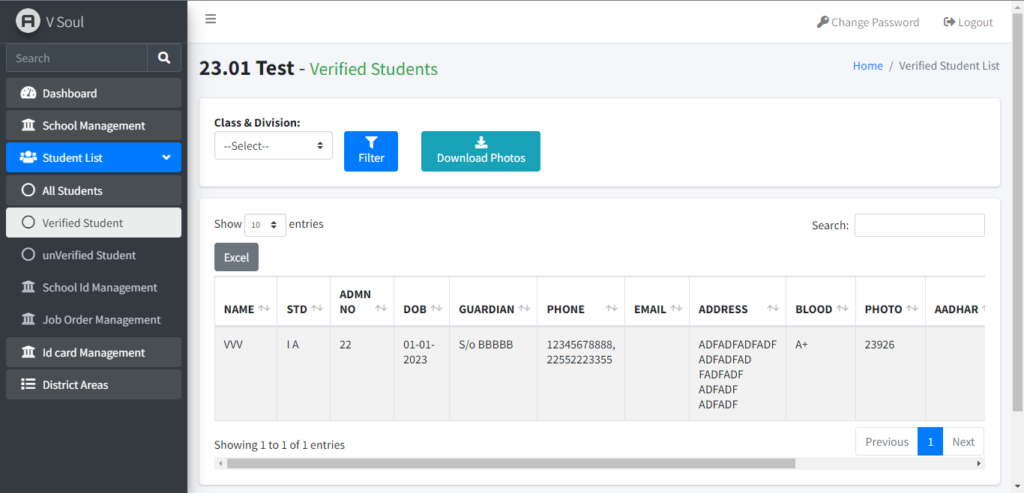Open Id card Management in sidebar
1024x493 pixels.
pos(93,353)
